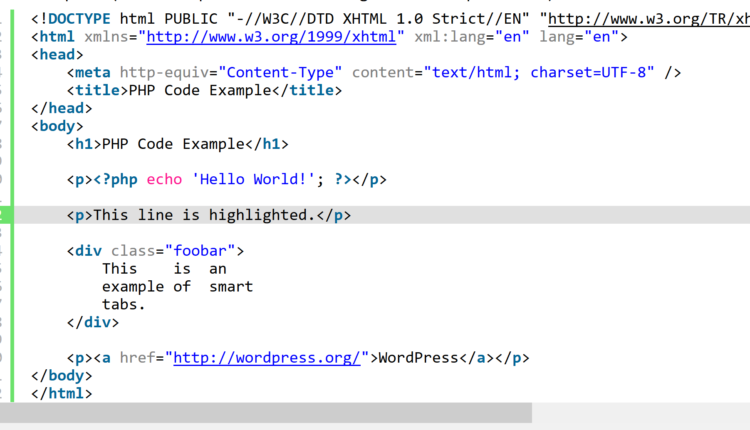The height and width of the screenshot is (430, 750).
Task: Click the closing </body> tag
Action: click(x=62, y=375)
